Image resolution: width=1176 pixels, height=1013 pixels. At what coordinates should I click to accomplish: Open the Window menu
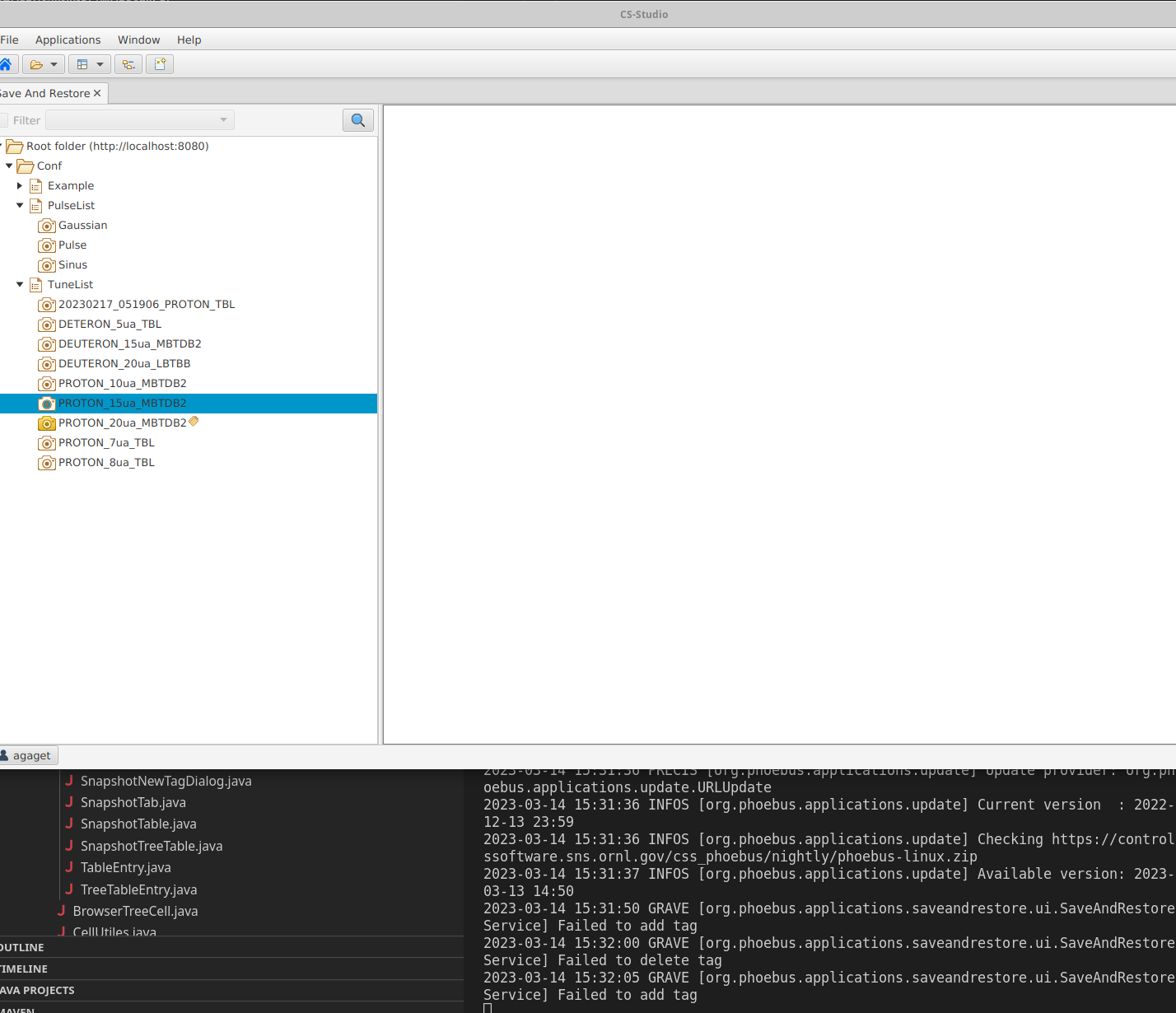coord(138,40)
